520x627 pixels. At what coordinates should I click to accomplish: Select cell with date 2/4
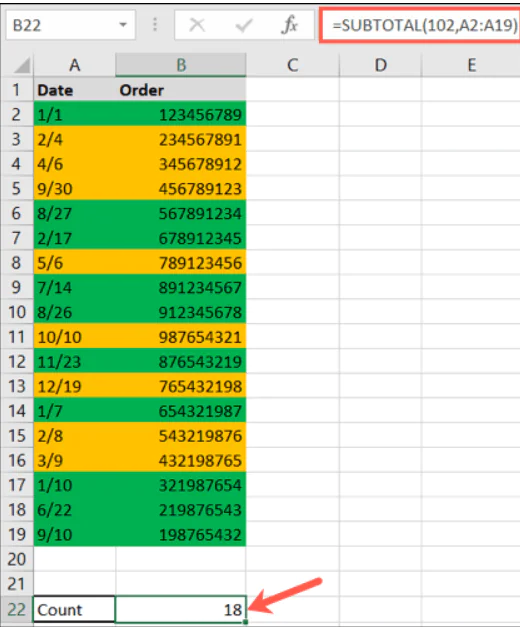(x=74, y=139)
